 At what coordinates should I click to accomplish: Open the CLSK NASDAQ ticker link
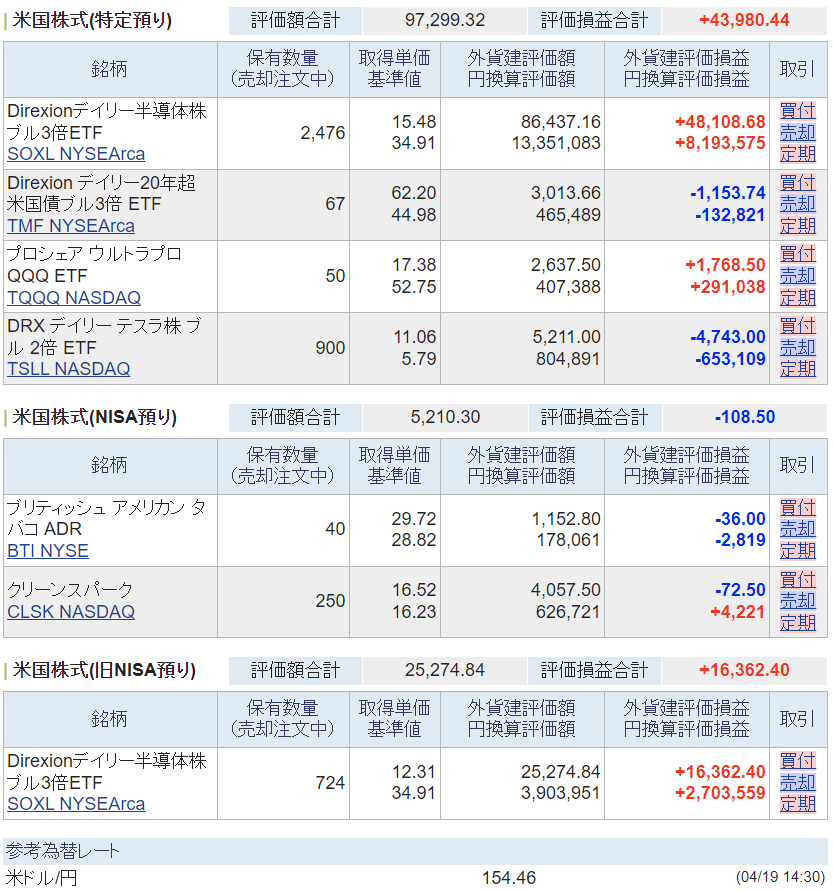[71, 612]
